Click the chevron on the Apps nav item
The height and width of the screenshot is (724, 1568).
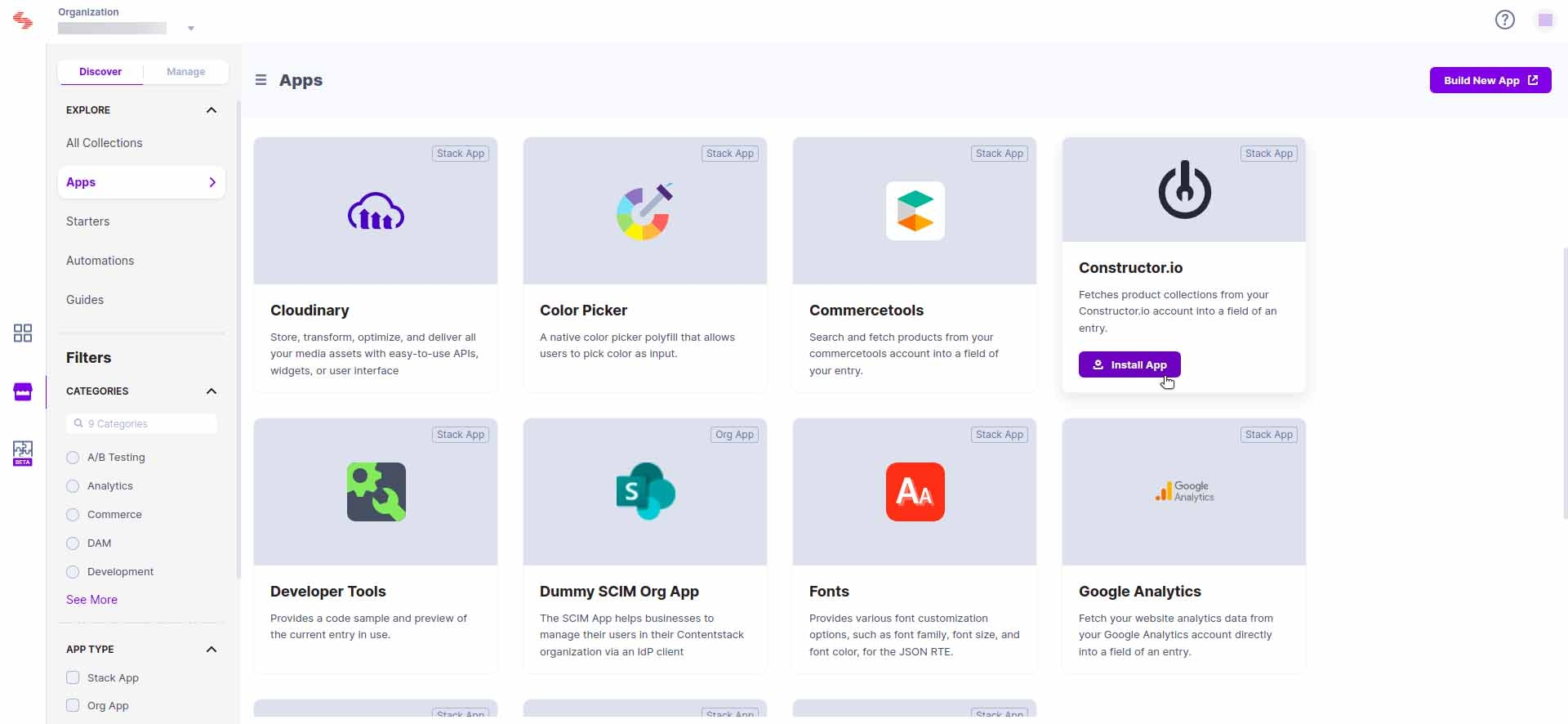(212, 182)
